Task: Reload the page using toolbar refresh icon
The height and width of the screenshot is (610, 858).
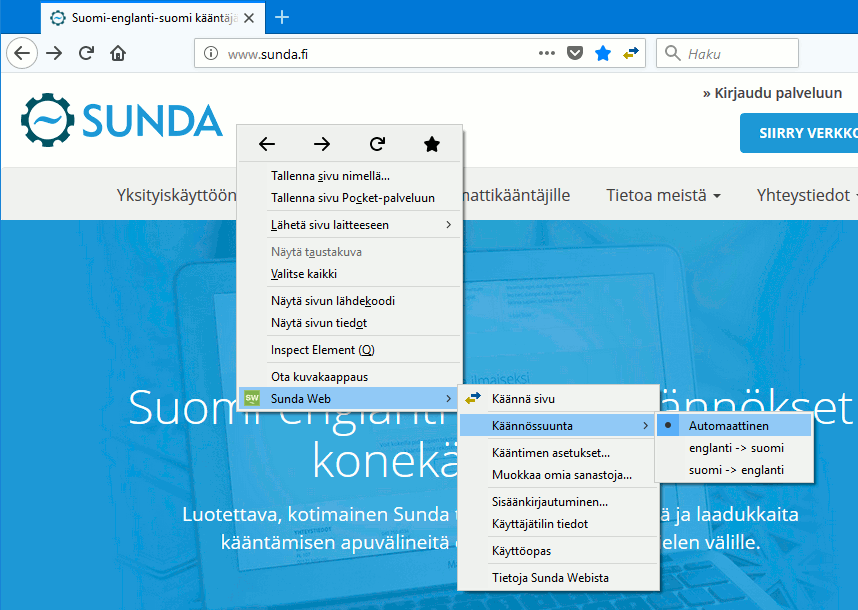Action: (86, 53)
